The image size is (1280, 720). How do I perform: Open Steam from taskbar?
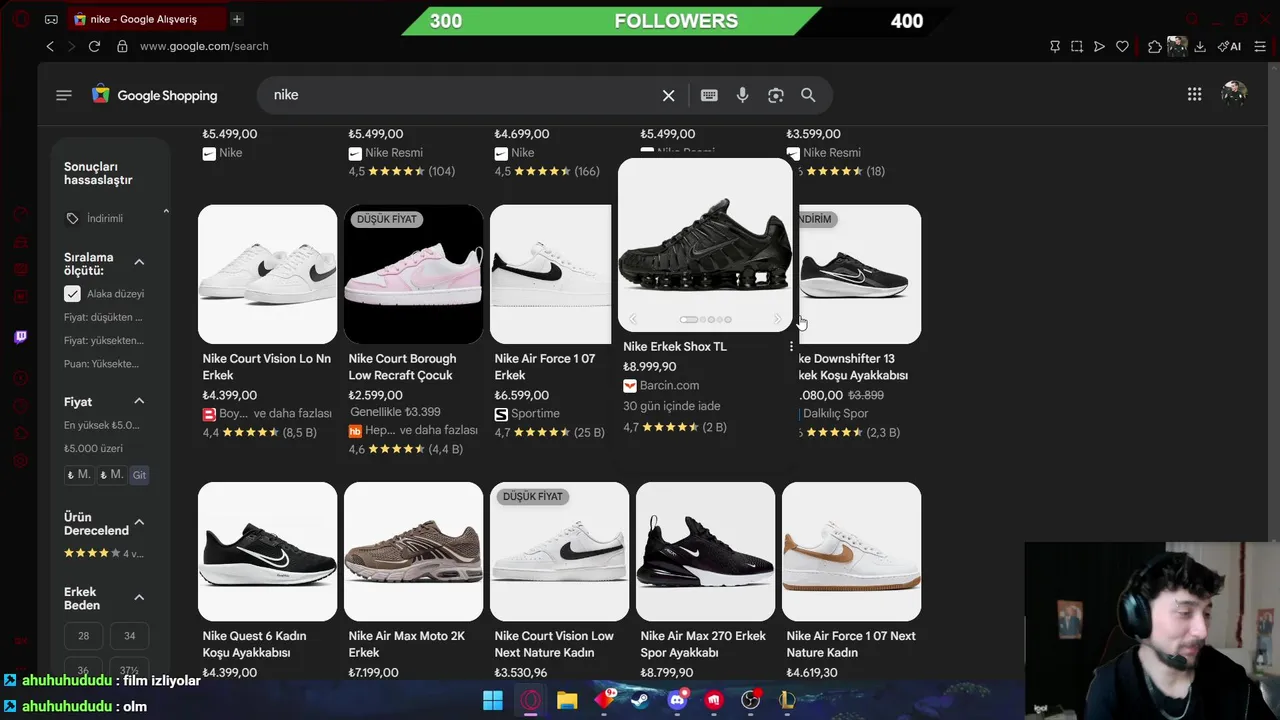coord(640,700)
